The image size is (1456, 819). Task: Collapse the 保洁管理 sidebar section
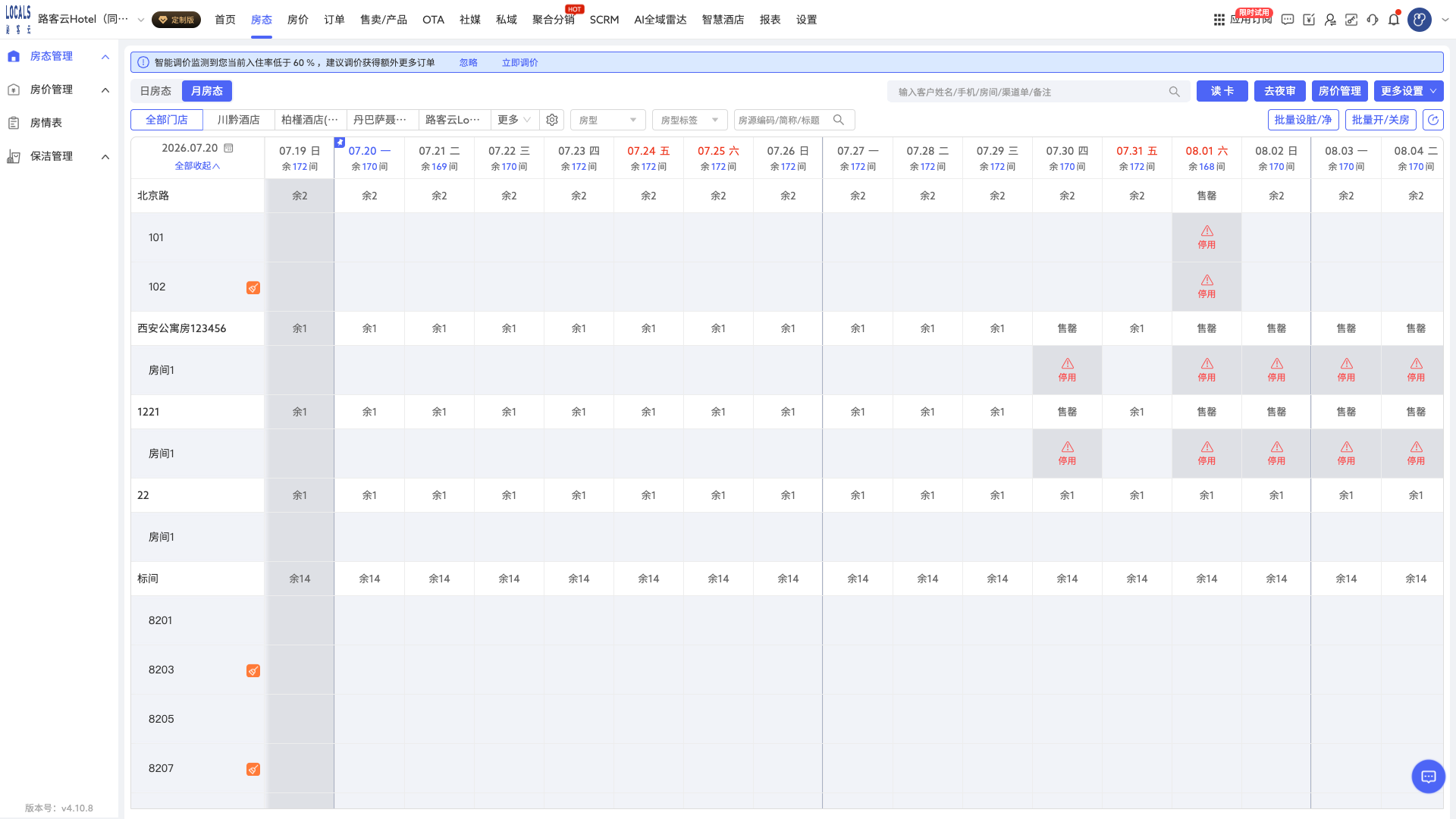click(105, 157)
